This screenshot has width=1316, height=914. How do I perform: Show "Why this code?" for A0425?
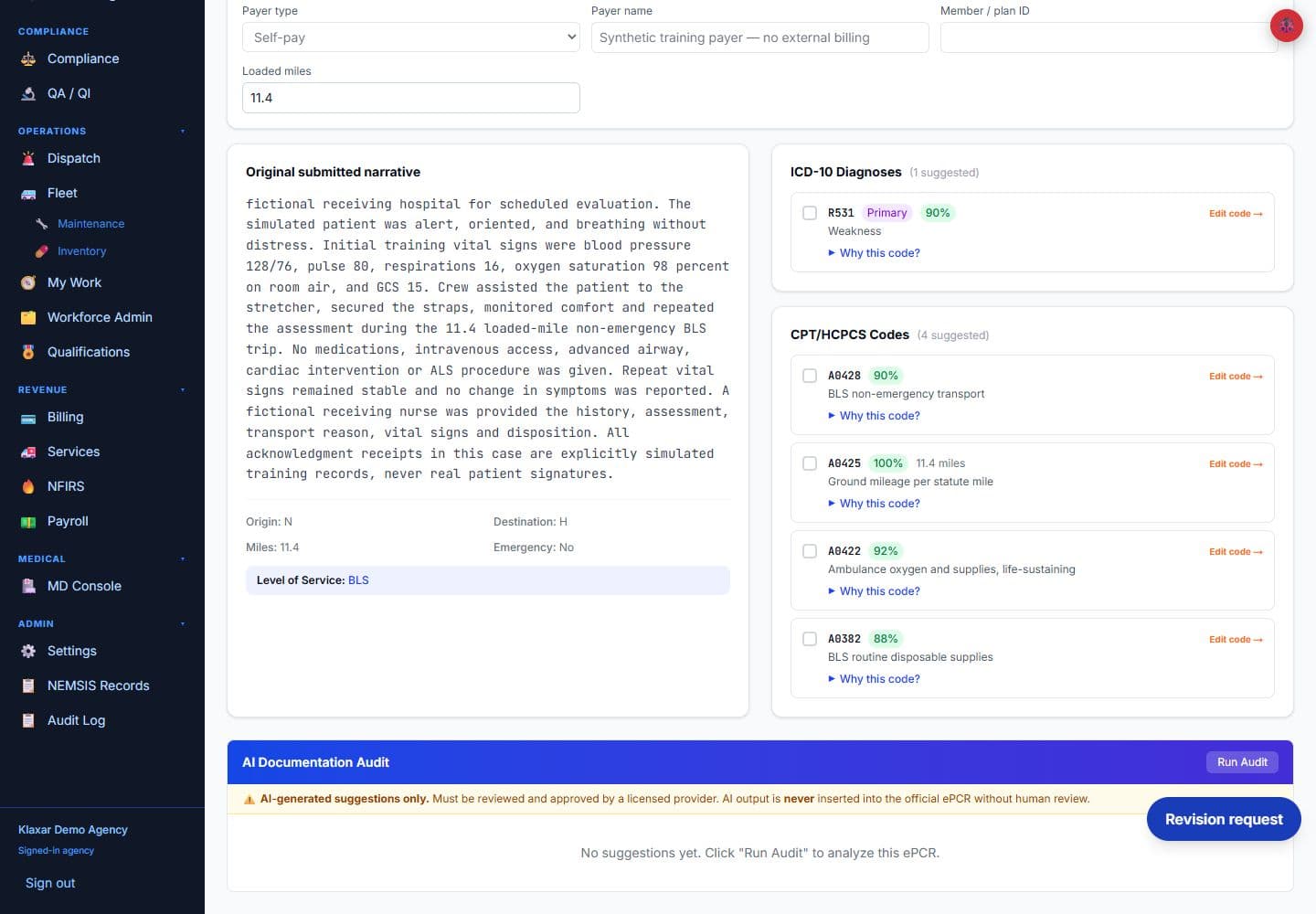click(x=874, y=504)
